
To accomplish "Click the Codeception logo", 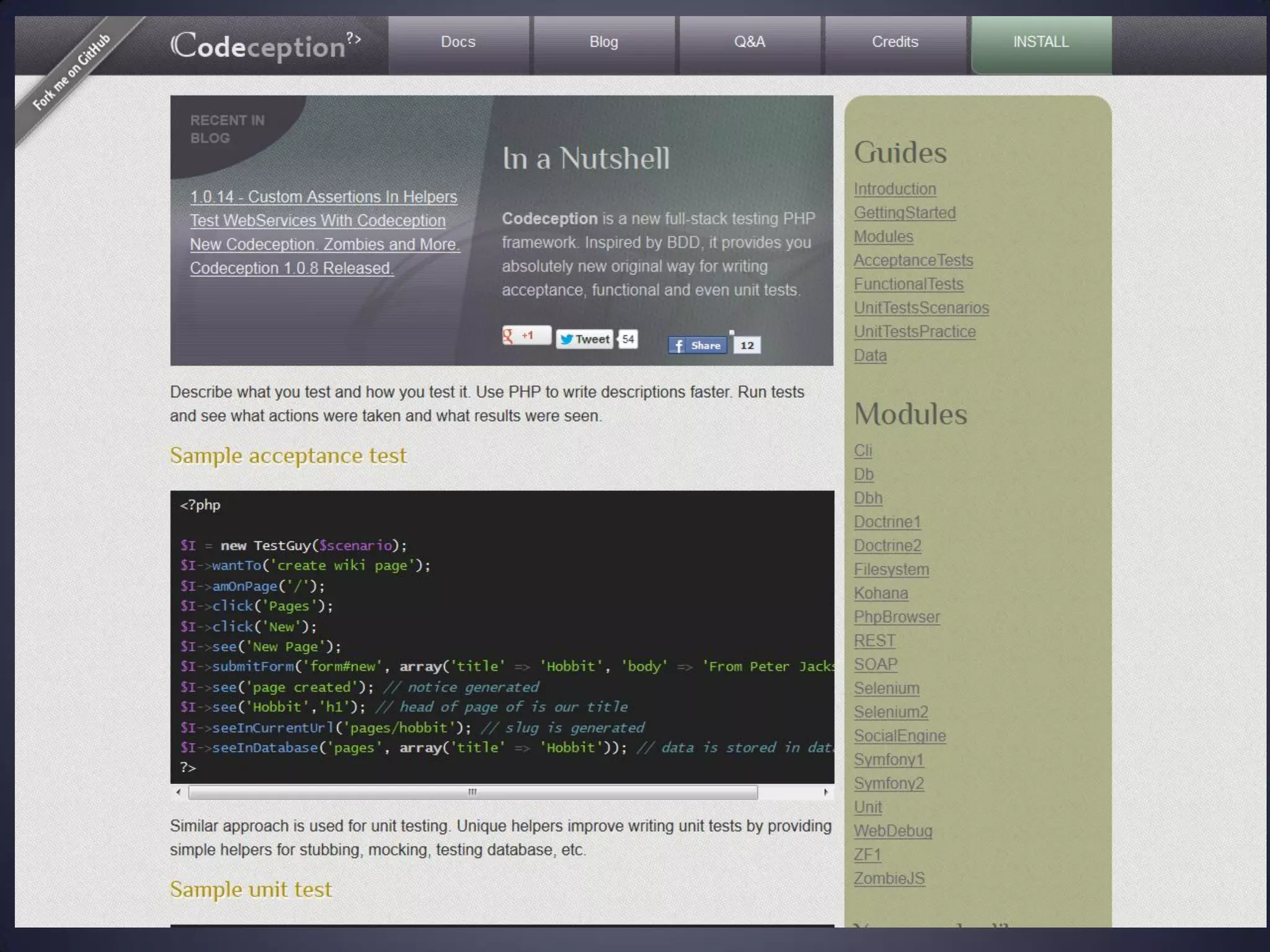I will 265,46.
